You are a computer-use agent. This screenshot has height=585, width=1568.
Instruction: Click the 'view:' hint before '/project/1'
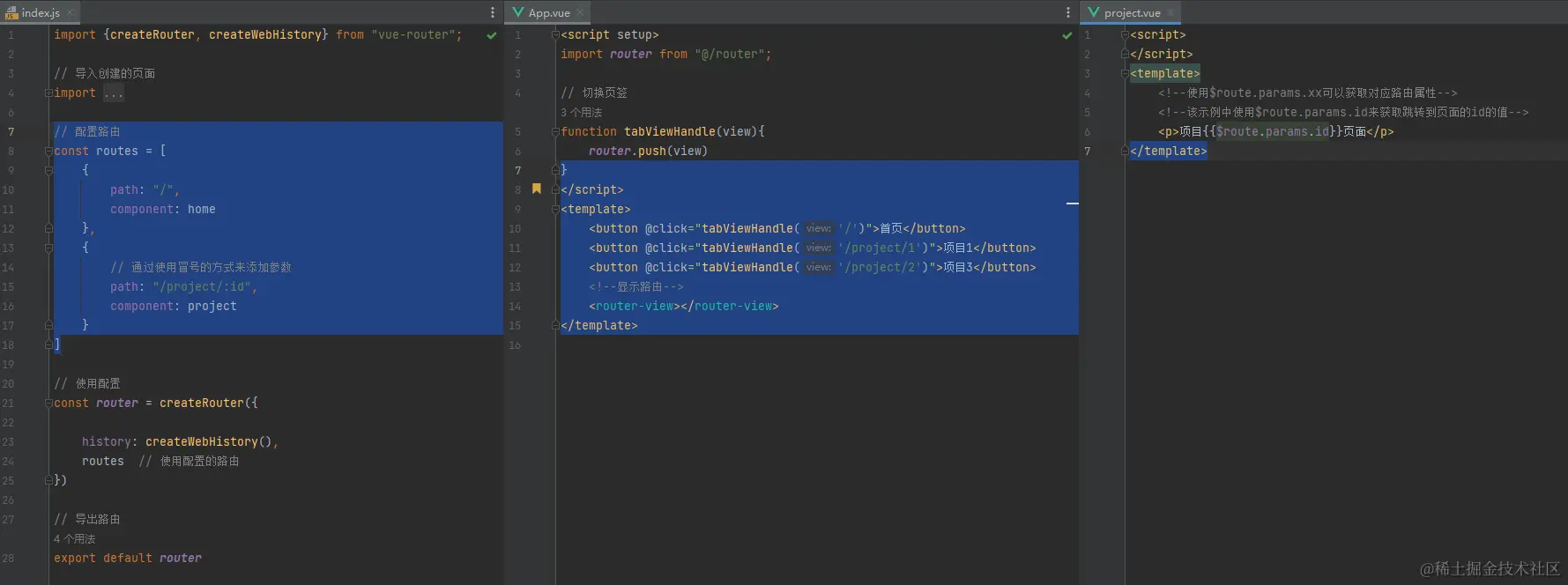coord(819,248)
